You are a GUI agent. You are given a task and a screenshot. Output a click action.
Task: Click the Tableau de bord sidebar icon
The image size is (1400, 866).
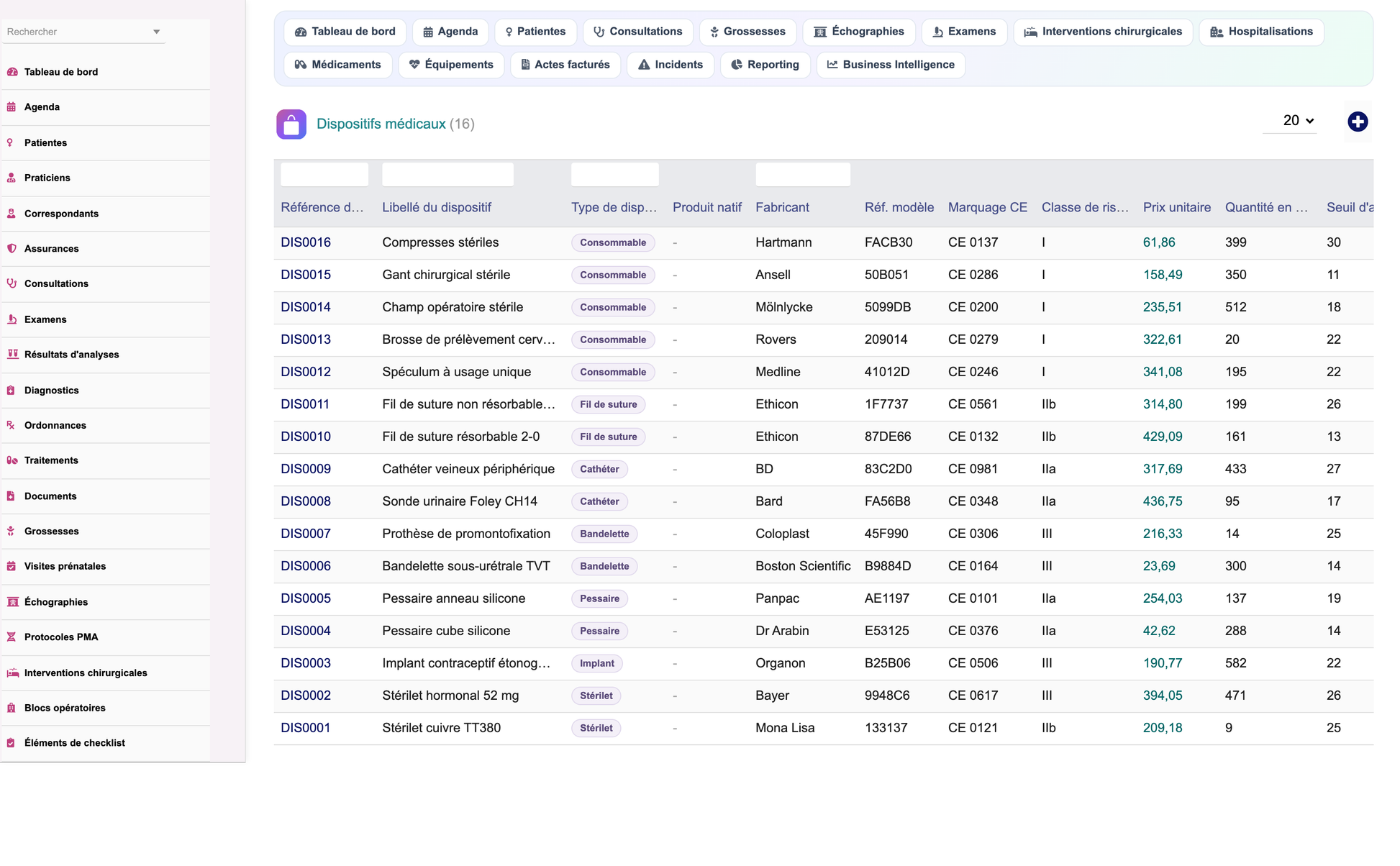[12, 72]
